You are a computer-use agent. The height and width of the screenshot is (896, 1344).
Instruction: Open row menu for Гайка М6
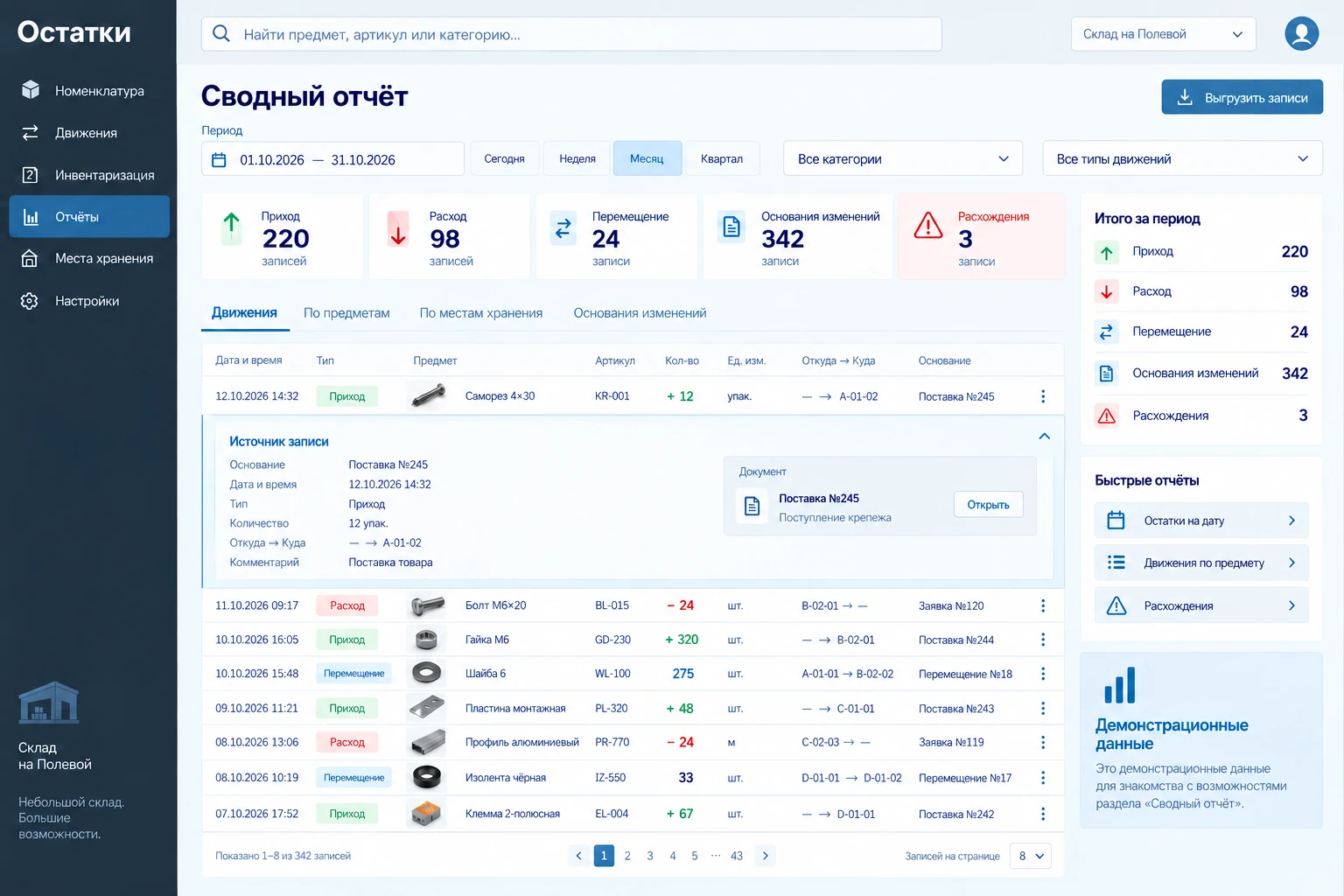1043,640
